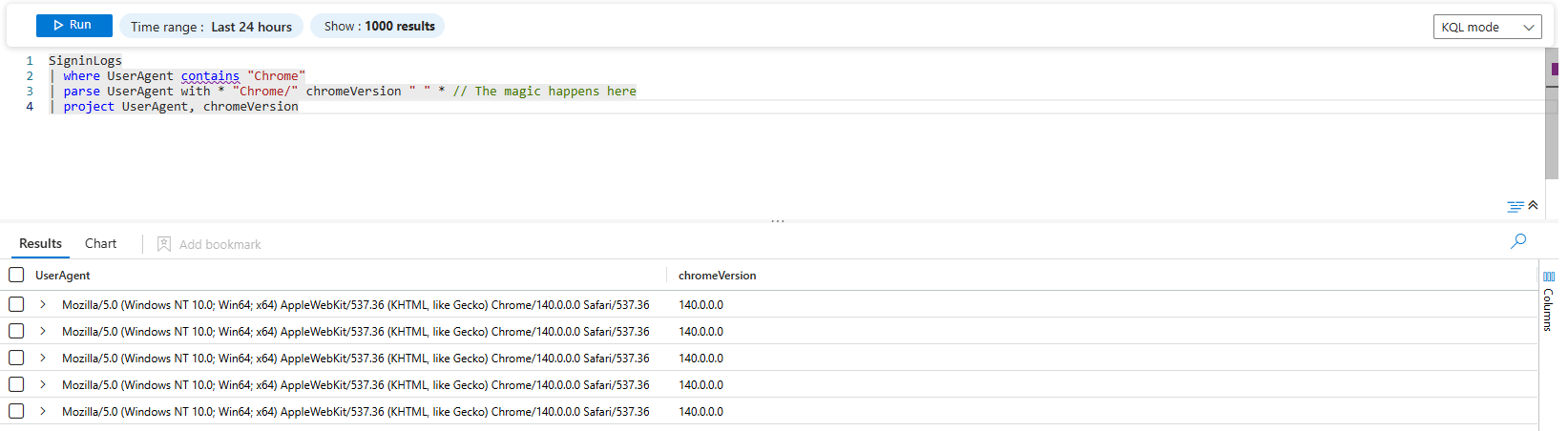This screenshot has height=431, width=1568.
Task: Collapse the query editor with double chevron
Action: (1533, 205)
